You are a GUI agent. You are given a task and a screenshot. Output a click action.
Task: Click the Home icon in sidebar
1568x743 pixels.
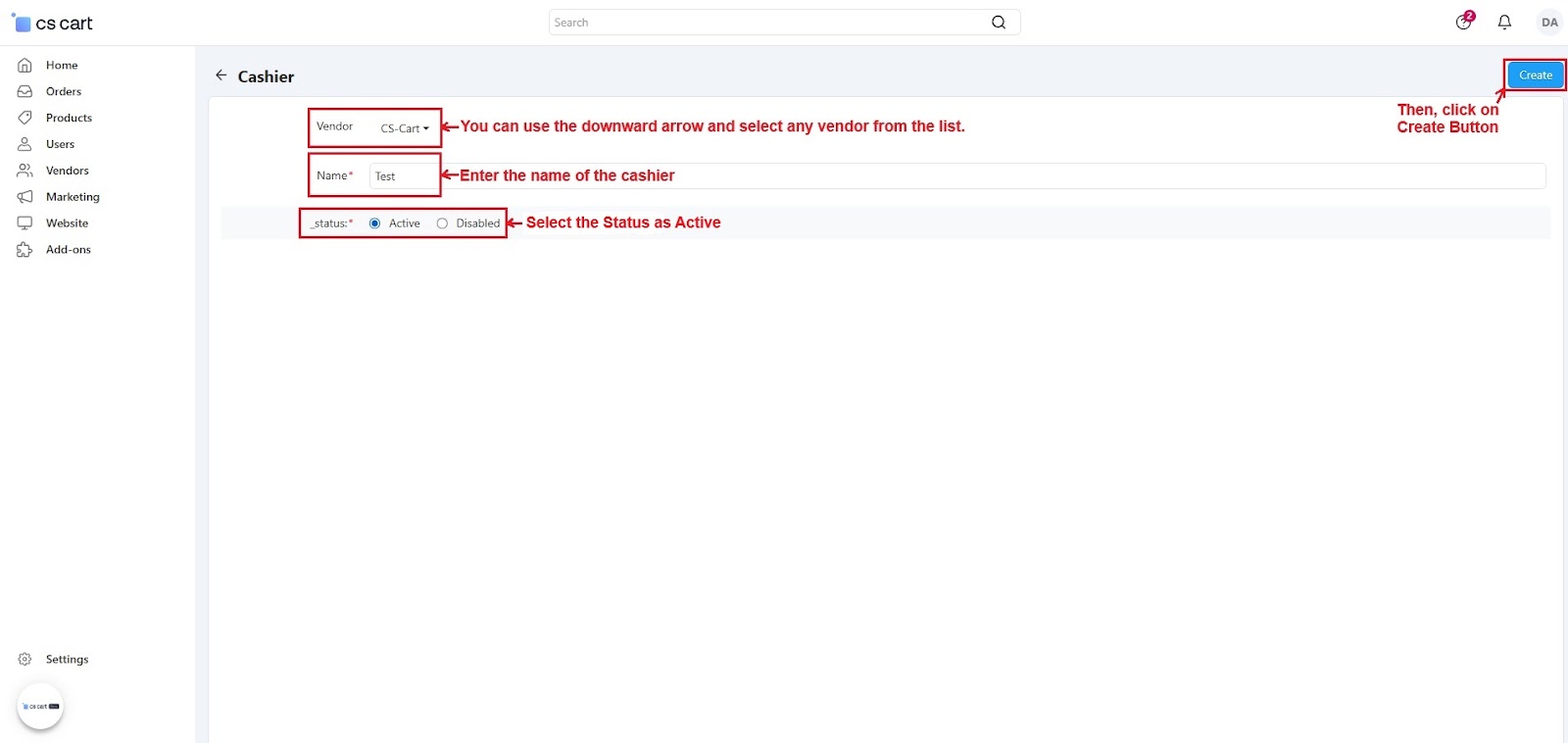24,65
